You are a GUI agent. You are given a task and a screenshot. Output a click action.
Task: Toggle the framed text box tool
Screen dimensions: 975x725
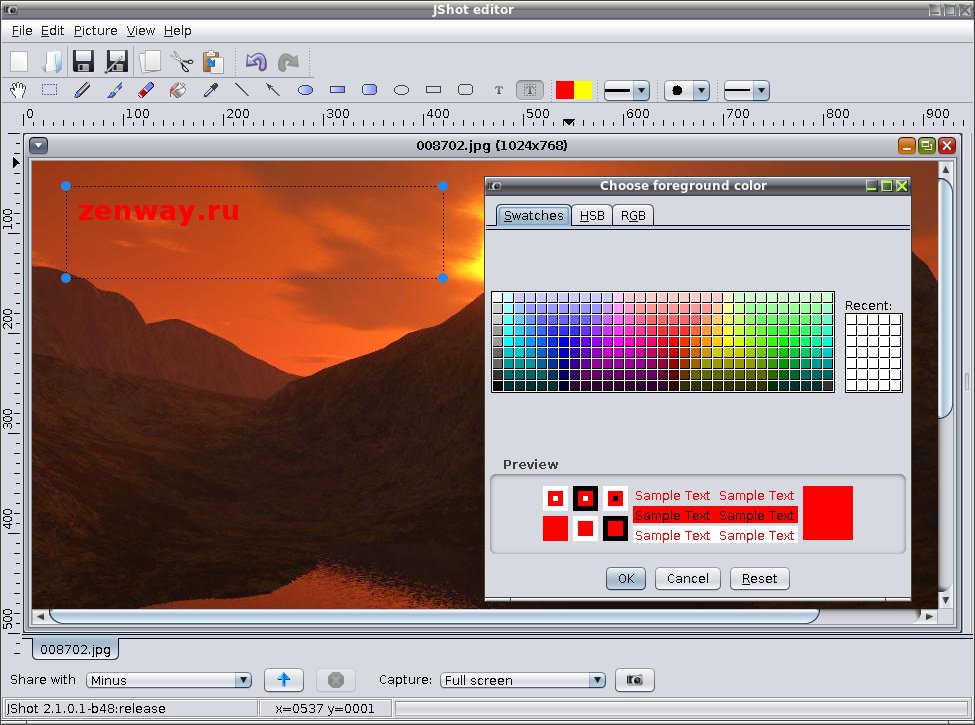(x=530, y=90)
